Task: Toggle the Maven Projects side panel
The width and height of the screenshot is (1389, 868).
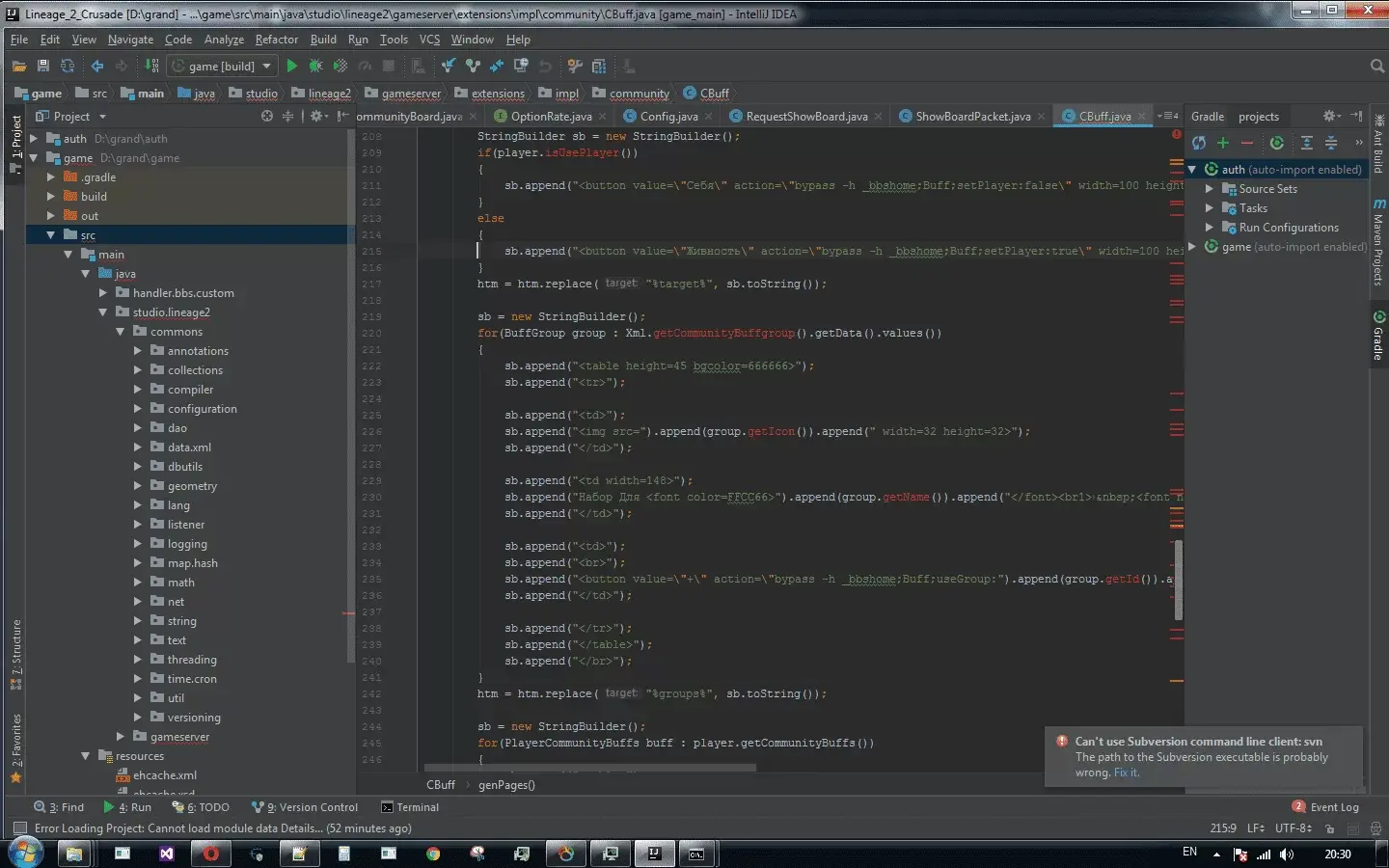Action: click(x=1378, y=244)
